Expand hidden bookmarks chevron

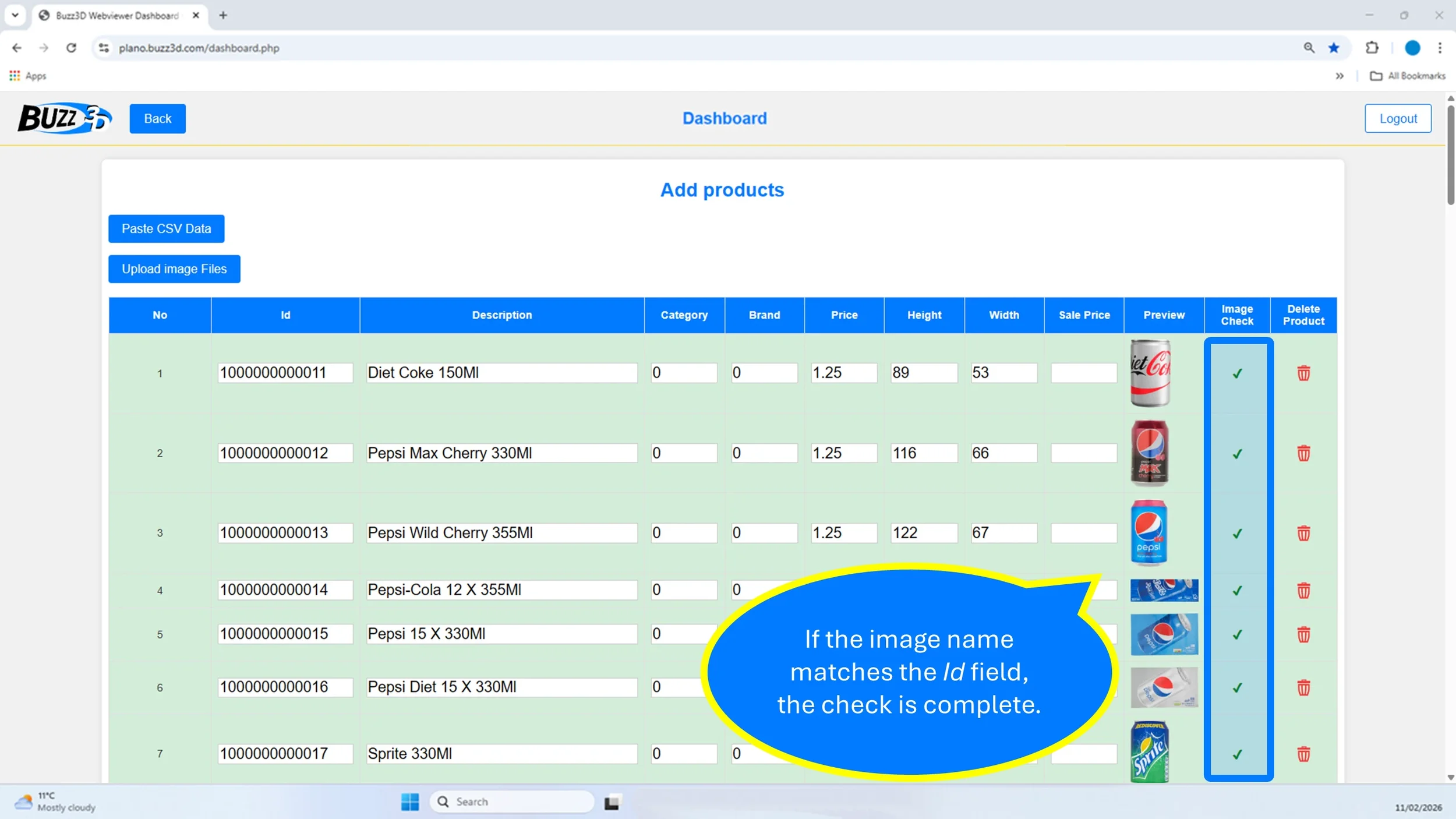tap(1339, 76)
